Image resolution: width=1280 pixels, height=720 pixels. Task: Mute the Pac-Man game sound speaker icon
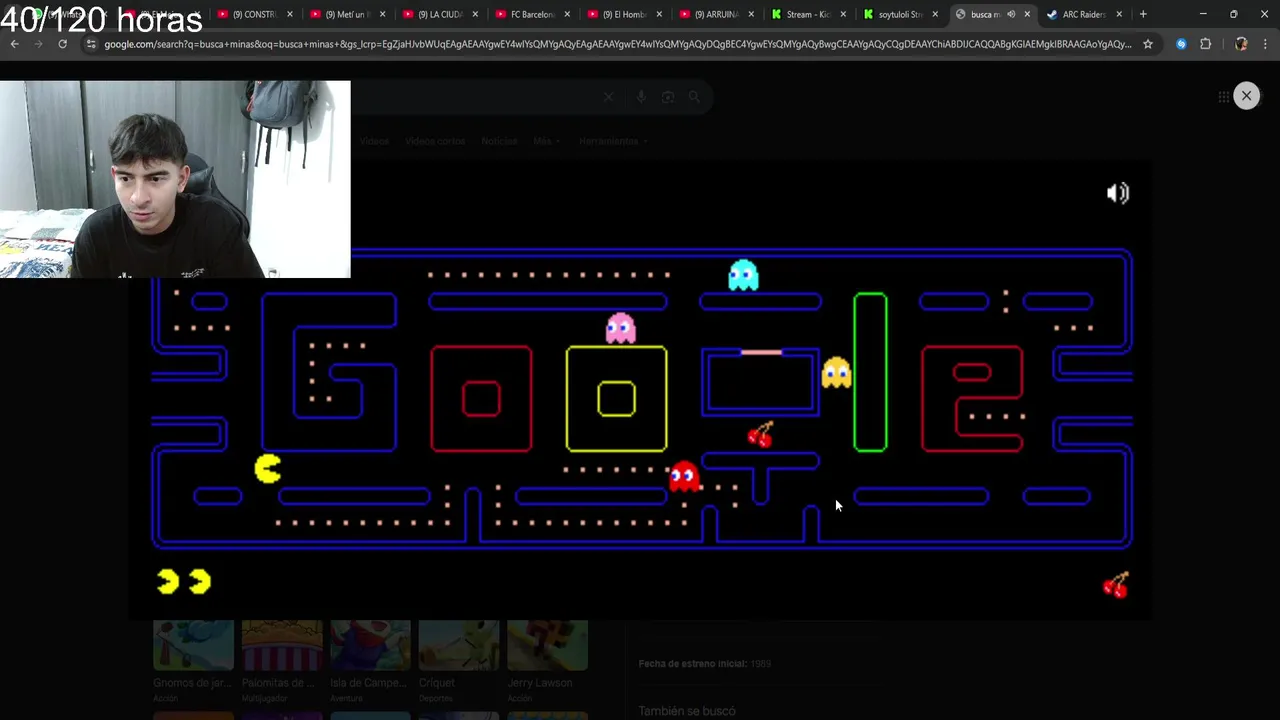tap(1117, 193)
